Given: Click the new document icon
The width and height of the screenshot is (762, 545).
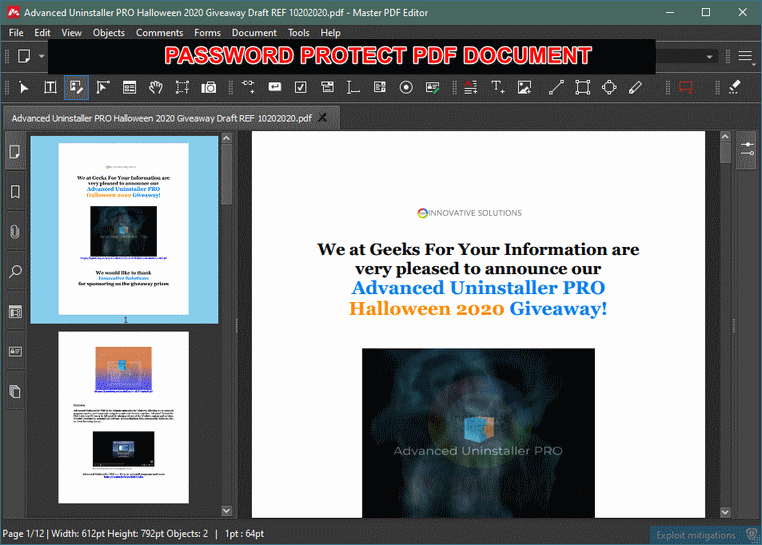Looking at the screenshot, I should [x=23, y=56].
